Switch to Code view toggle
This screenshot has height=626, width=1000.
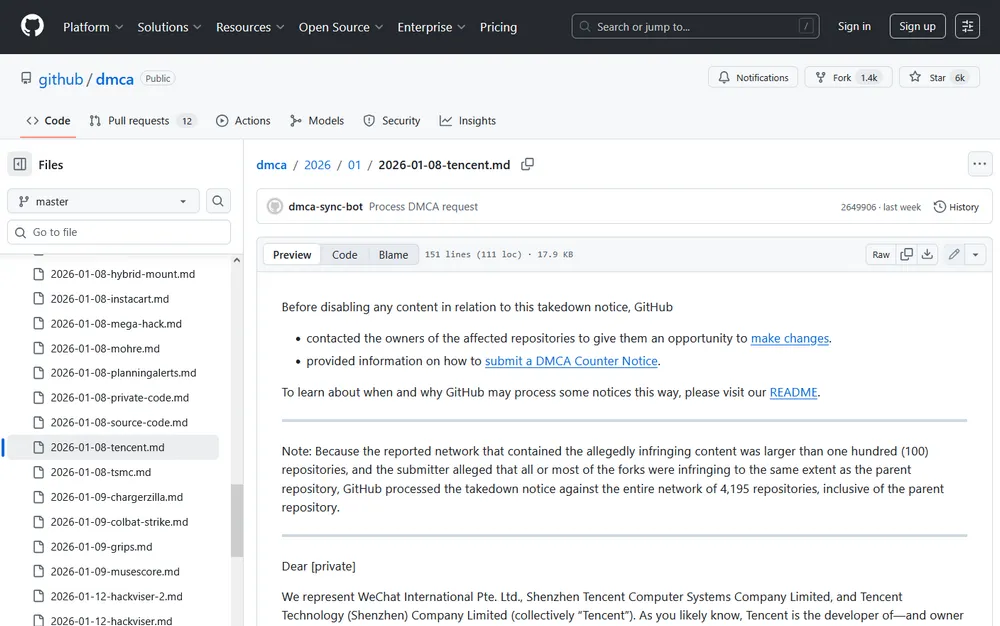pyautogui.click(x=344, y=254)
